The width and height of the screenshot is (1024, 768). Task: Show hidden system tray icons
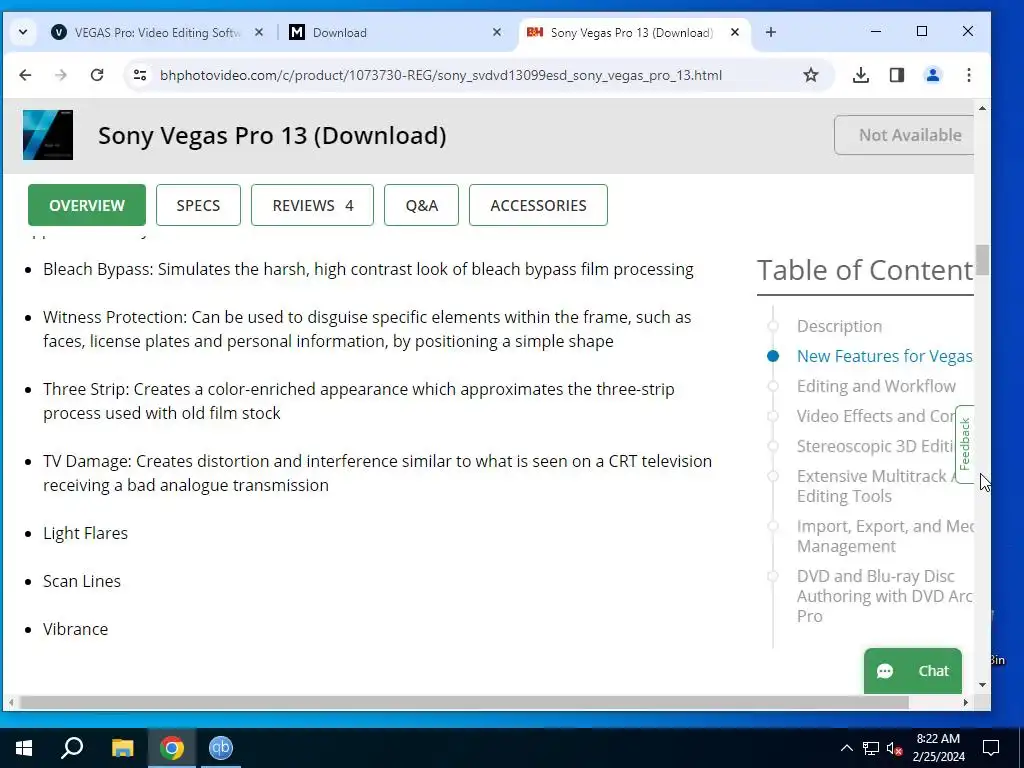point(846,748)
